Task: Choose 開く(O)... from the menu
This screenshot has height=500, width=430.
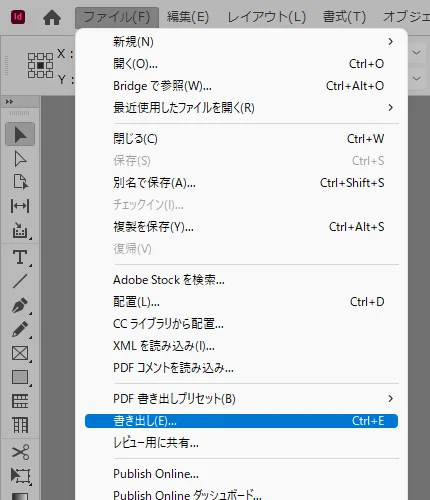Action: (241, 64)
